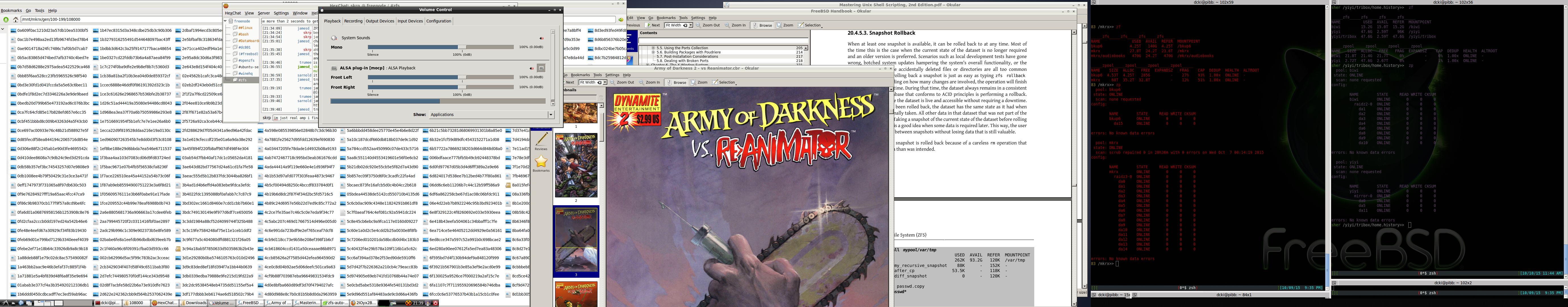Open the Reviews side panel in Army of Darkness Okular
Viewport: 1568px width, 307px height.
541,141
